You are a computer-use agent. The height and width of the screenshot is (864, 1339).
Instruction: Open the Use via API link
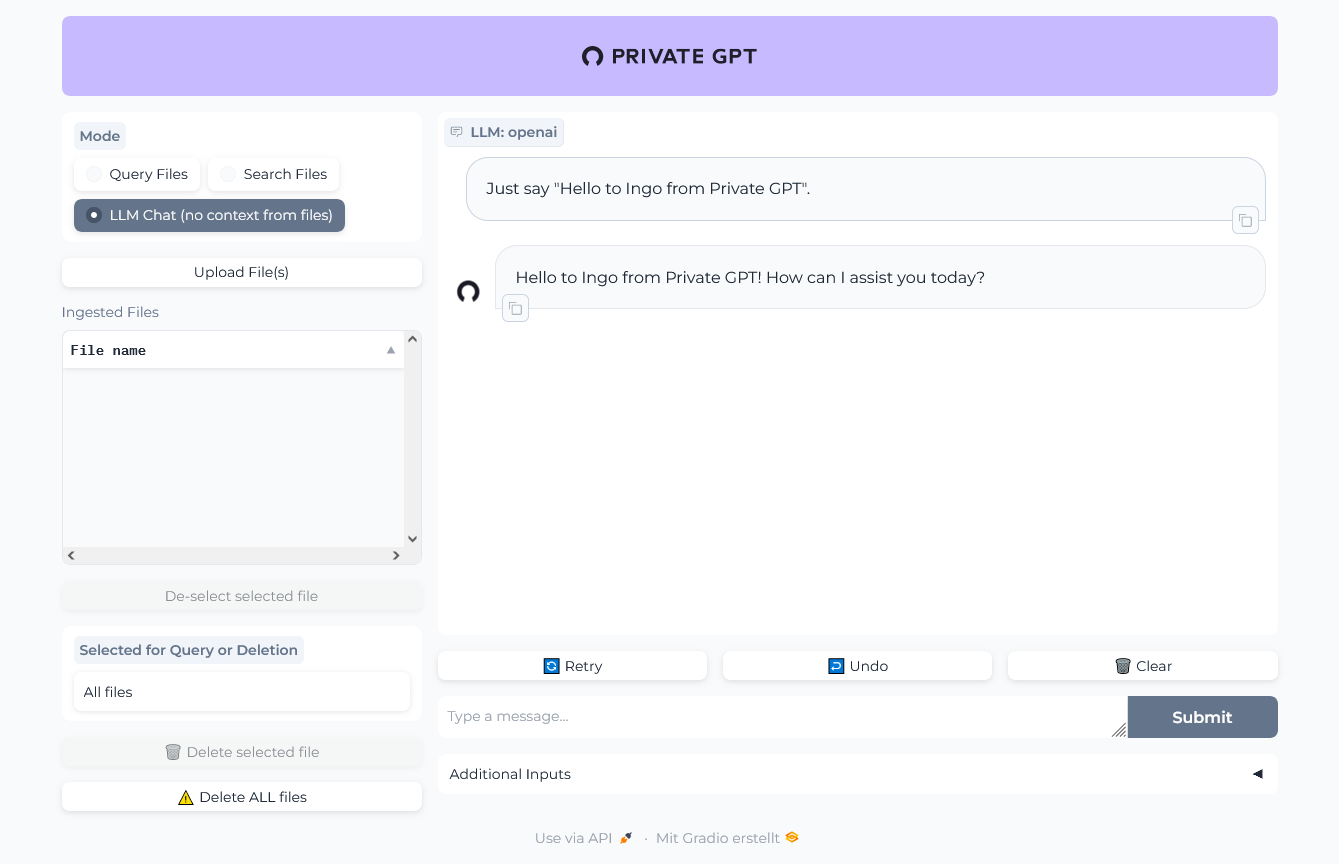point(584,838)
